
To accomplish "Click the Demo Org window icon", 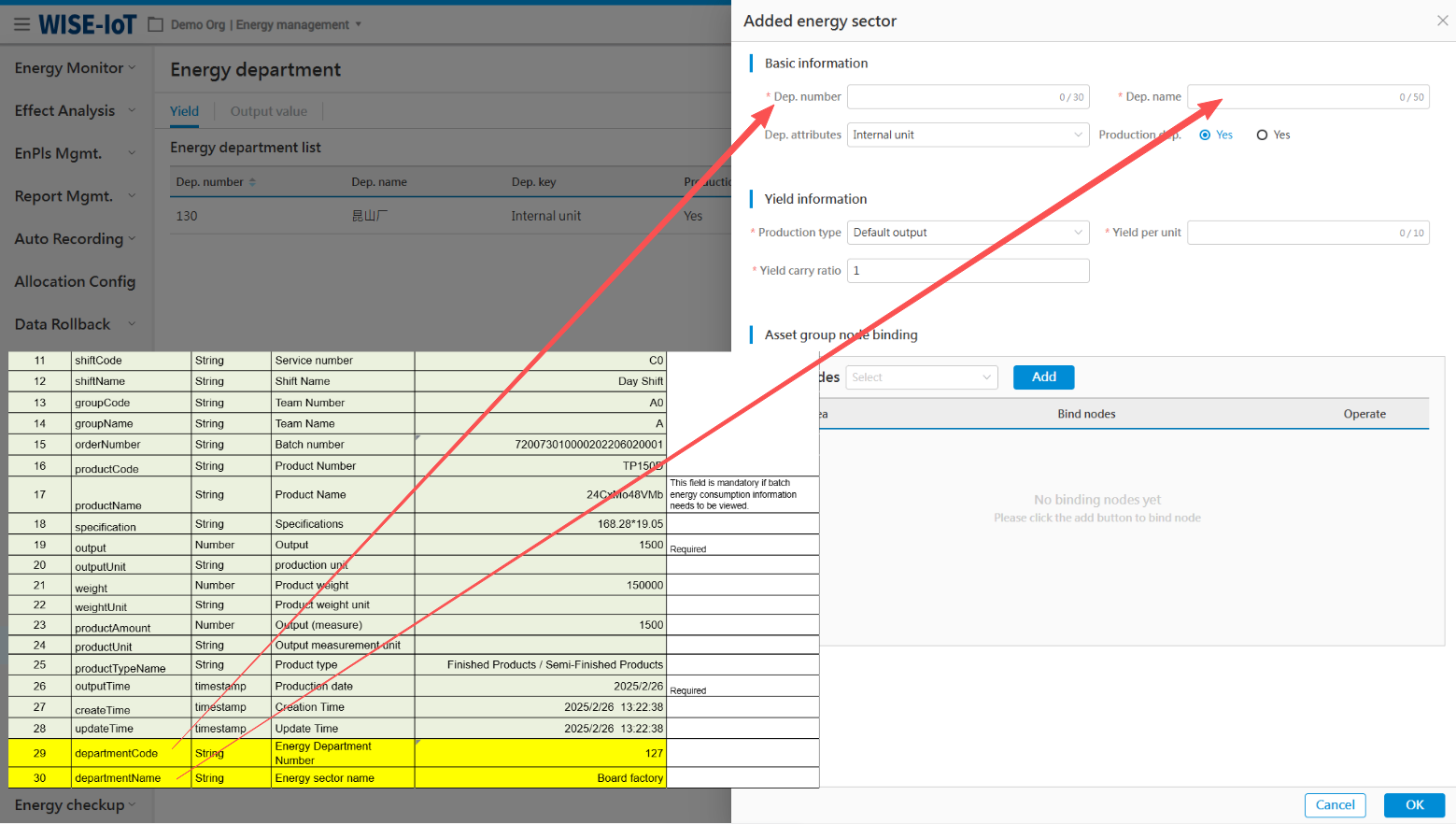I will click(156, 24).
